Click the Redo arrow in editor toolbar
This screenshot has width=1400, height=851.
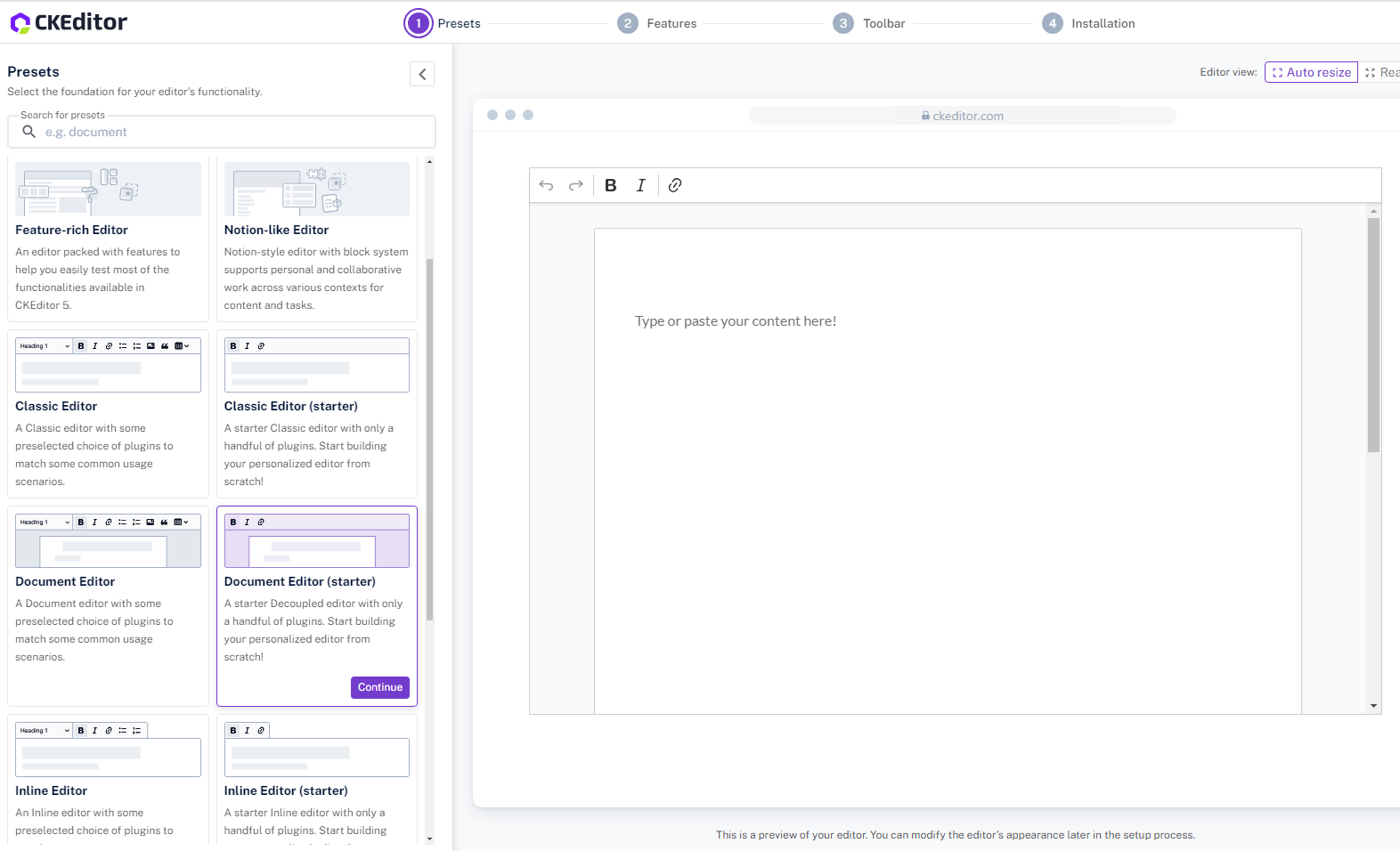(576, 185)
